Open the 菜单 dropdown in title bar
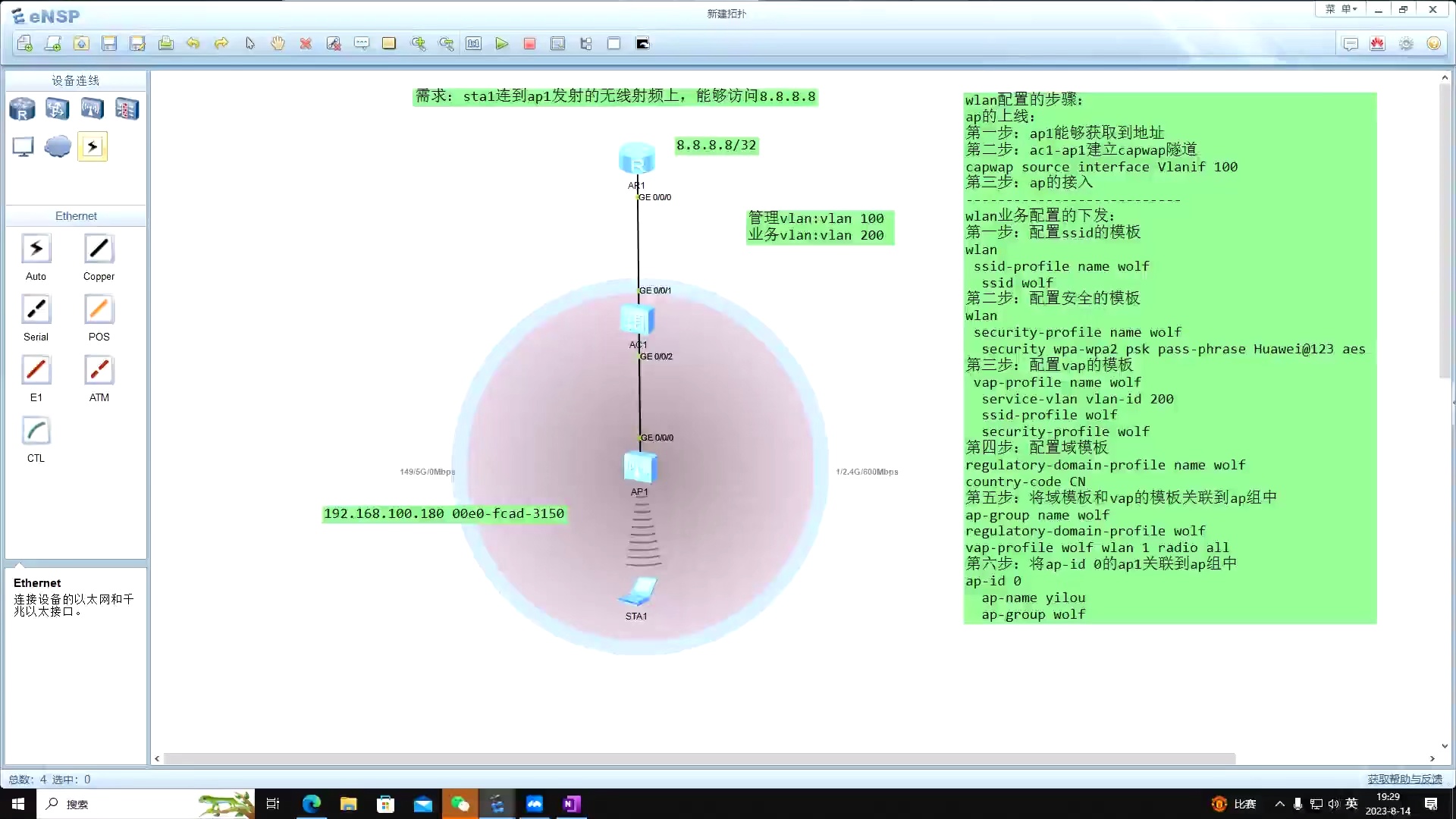 [1341, 9]
